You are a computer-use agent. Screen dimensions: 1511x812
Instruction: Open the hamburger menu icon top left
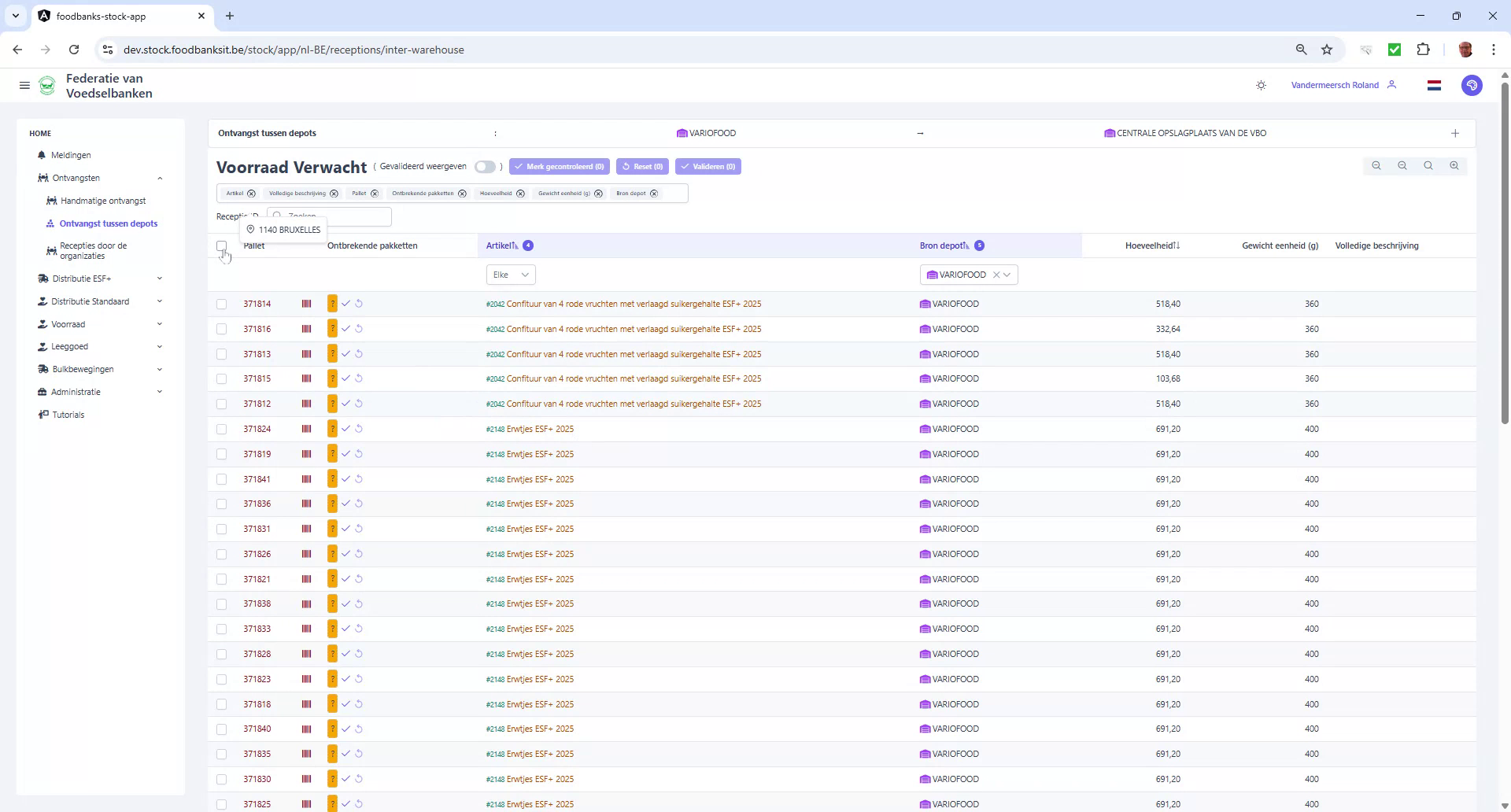[x=24, y=85]
